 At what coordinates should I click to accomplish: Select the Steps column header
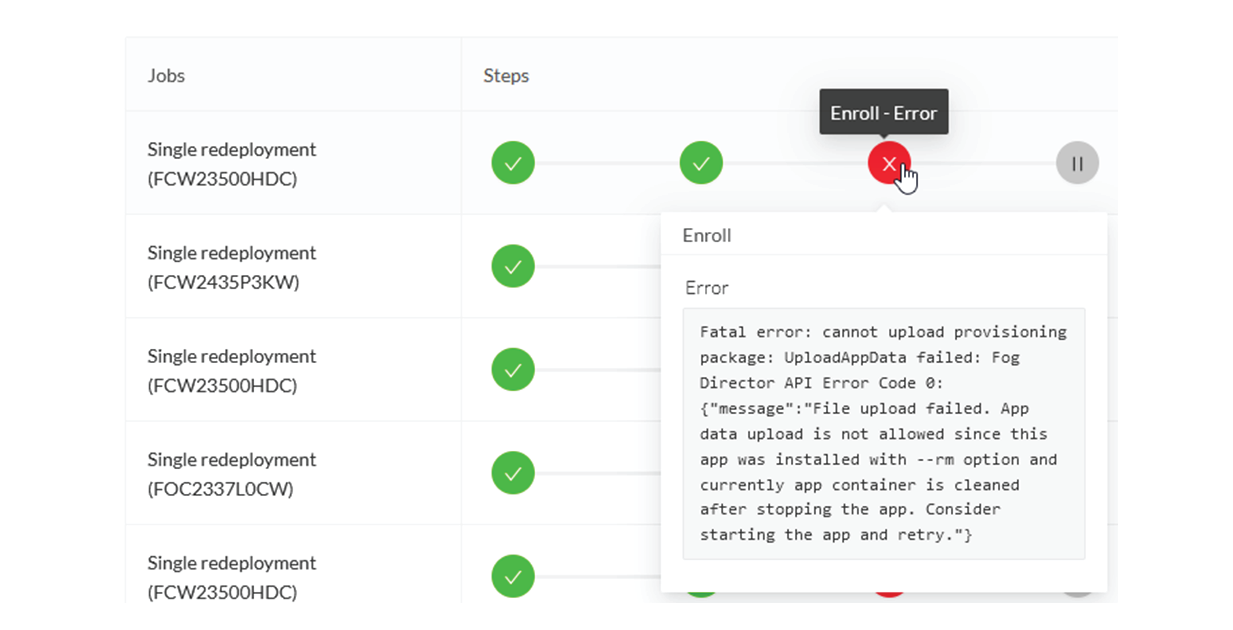point(505,75)
